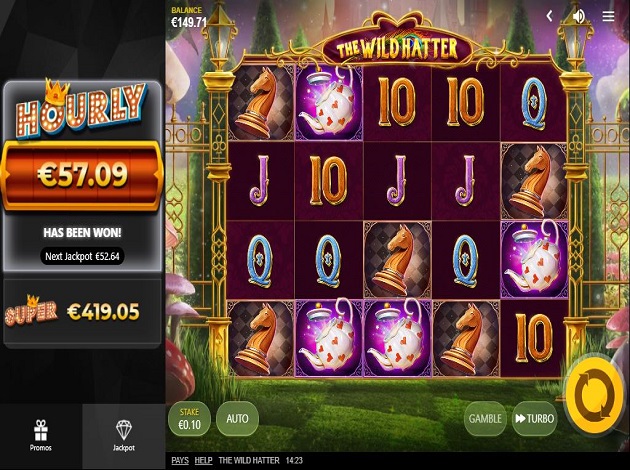Screen dimensions: 630x470
Task: Open the AUTO spin options
Action: (237, 419)
